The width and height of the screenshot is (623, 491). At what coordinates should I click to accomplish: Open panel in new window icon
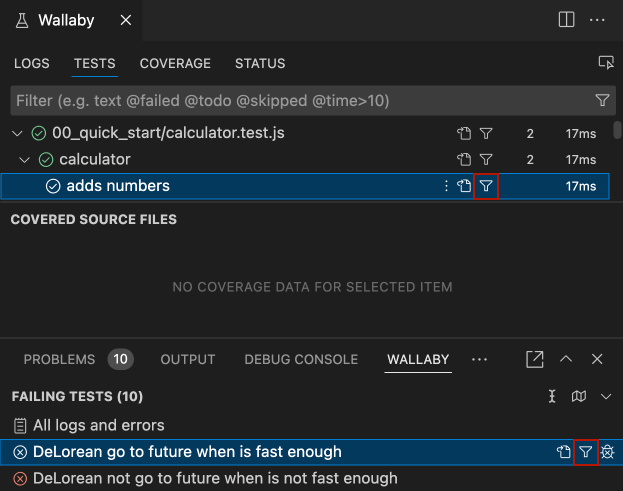pos(534,359)
